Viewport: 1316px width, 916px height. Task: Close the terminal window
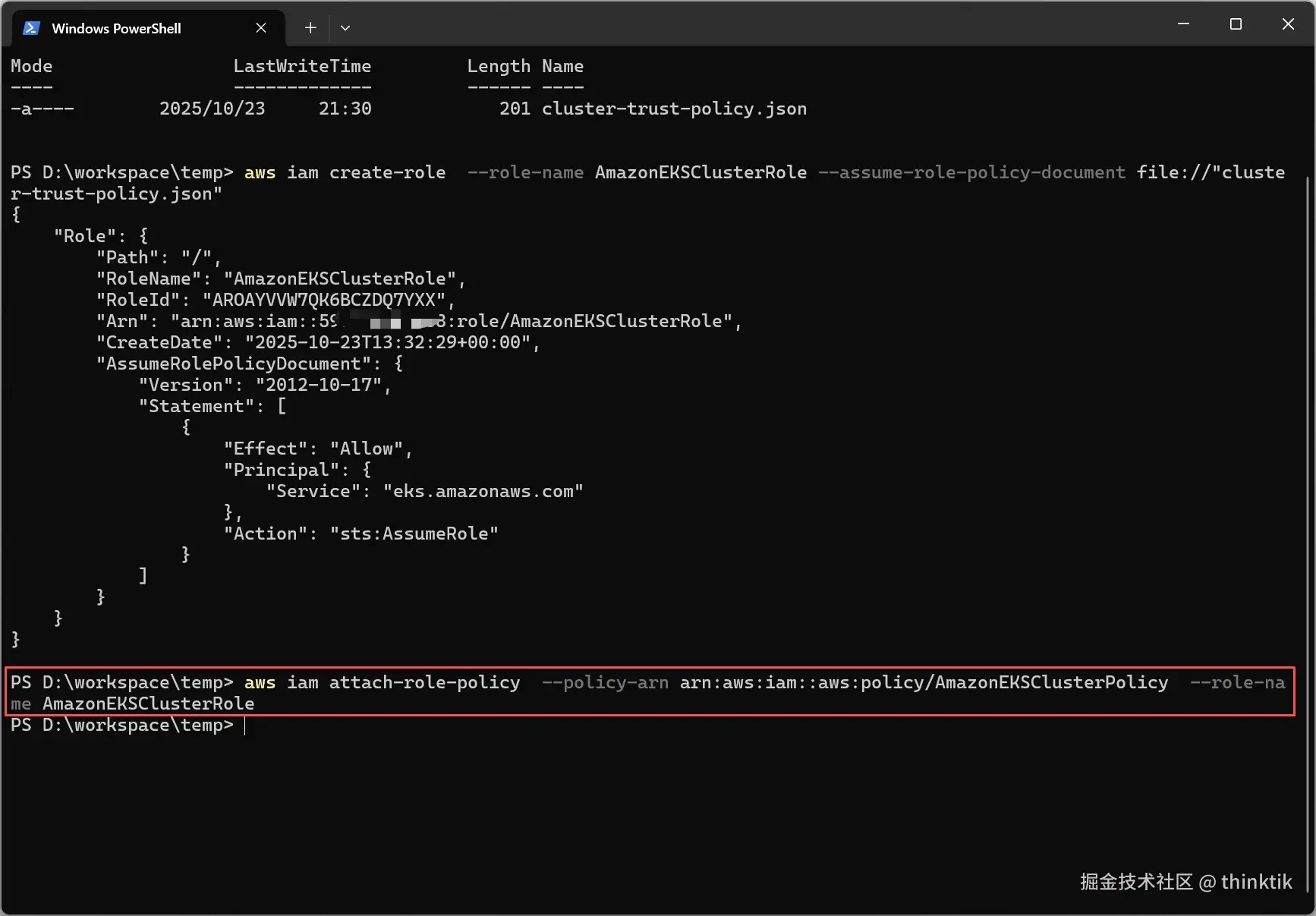point(1288,24)
